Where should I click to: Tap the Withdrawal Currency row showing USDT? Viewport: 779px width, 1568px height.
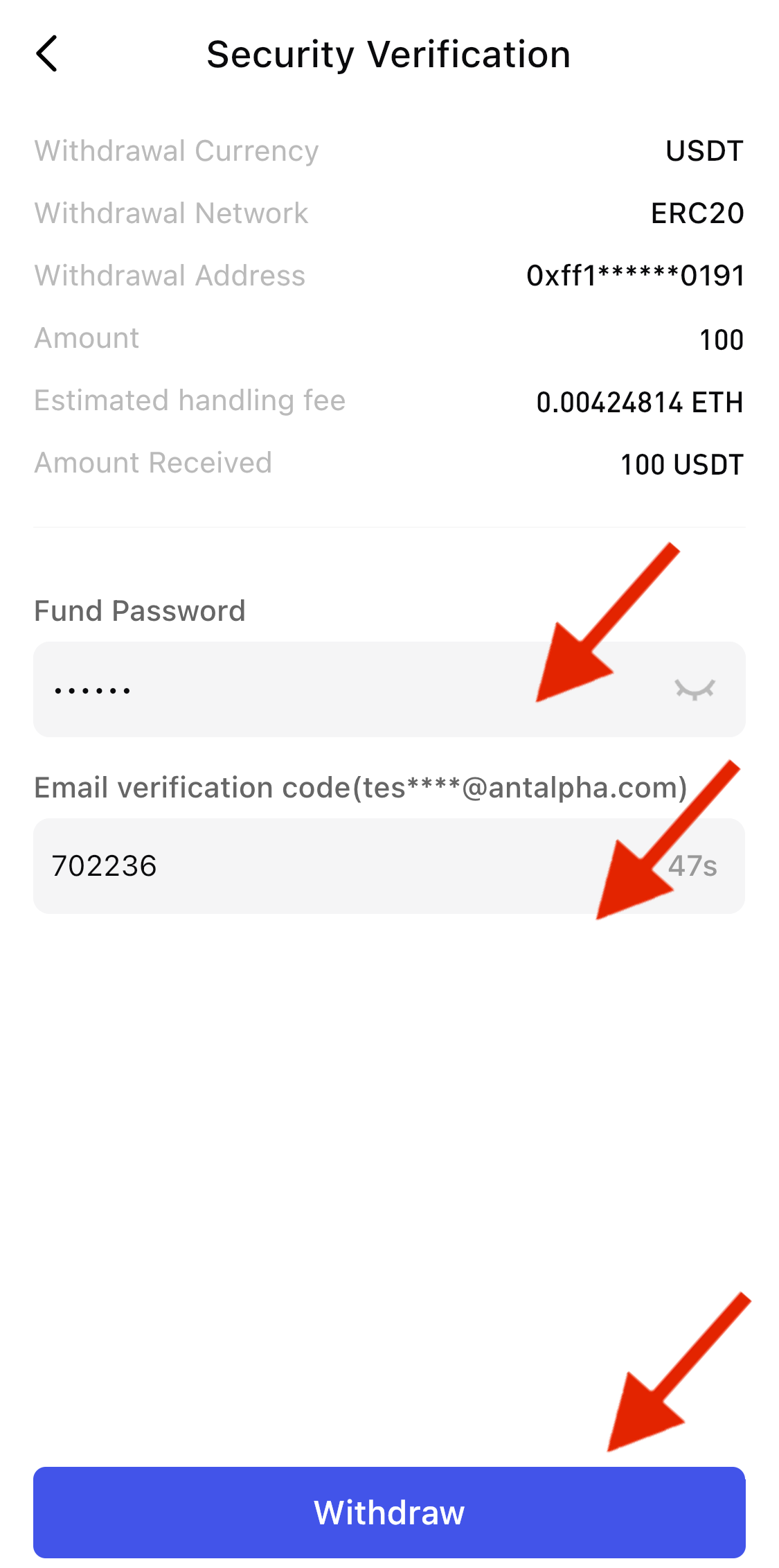click(704, 150)
